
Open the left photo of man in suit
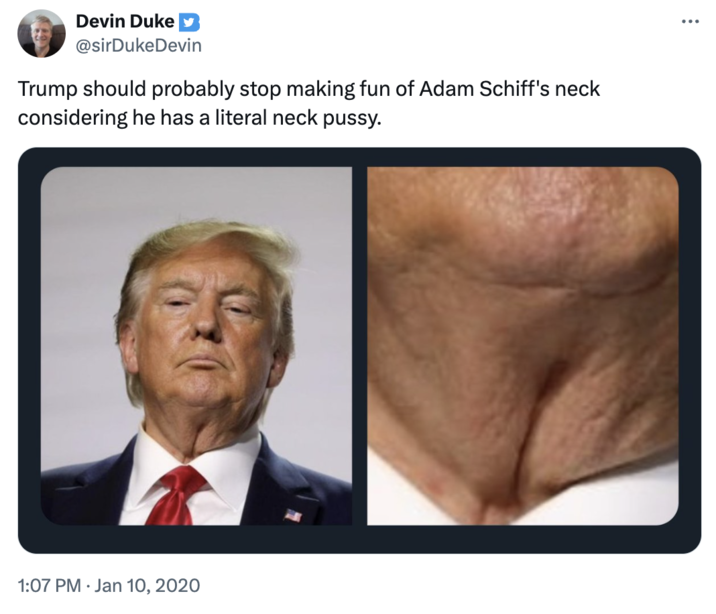(x=196, y=346)
